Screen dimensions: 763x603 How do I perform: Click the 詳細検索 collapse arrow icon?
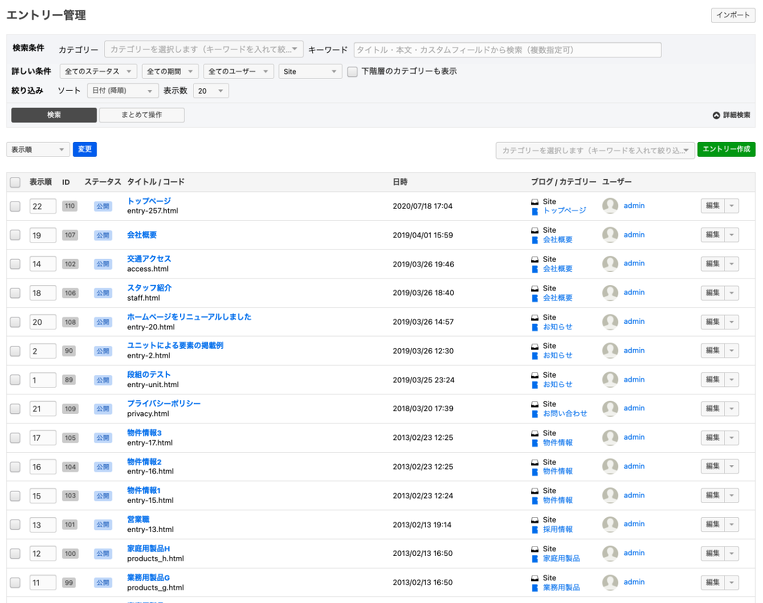point(716,115)
